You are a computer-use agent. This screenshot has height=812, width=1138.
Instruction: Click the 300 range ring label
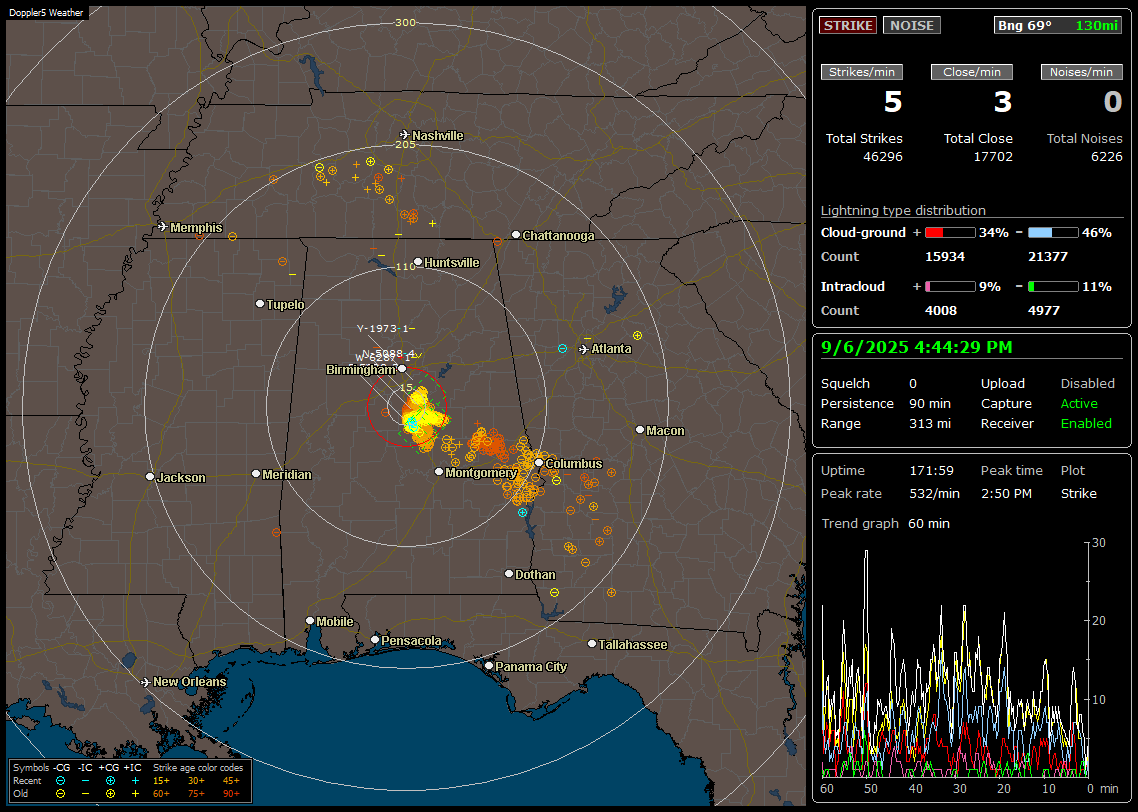point(405,22)
